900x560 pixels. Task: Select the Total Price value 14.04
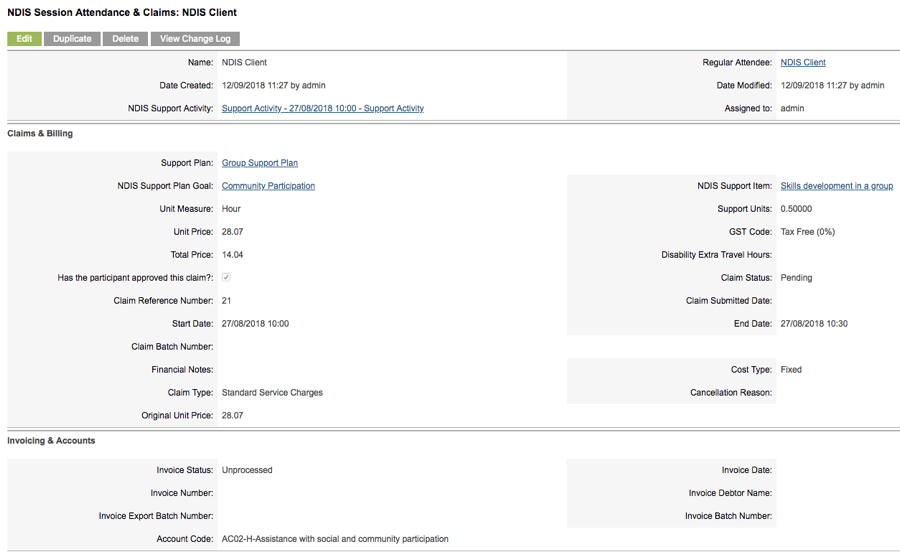(232, 255)
